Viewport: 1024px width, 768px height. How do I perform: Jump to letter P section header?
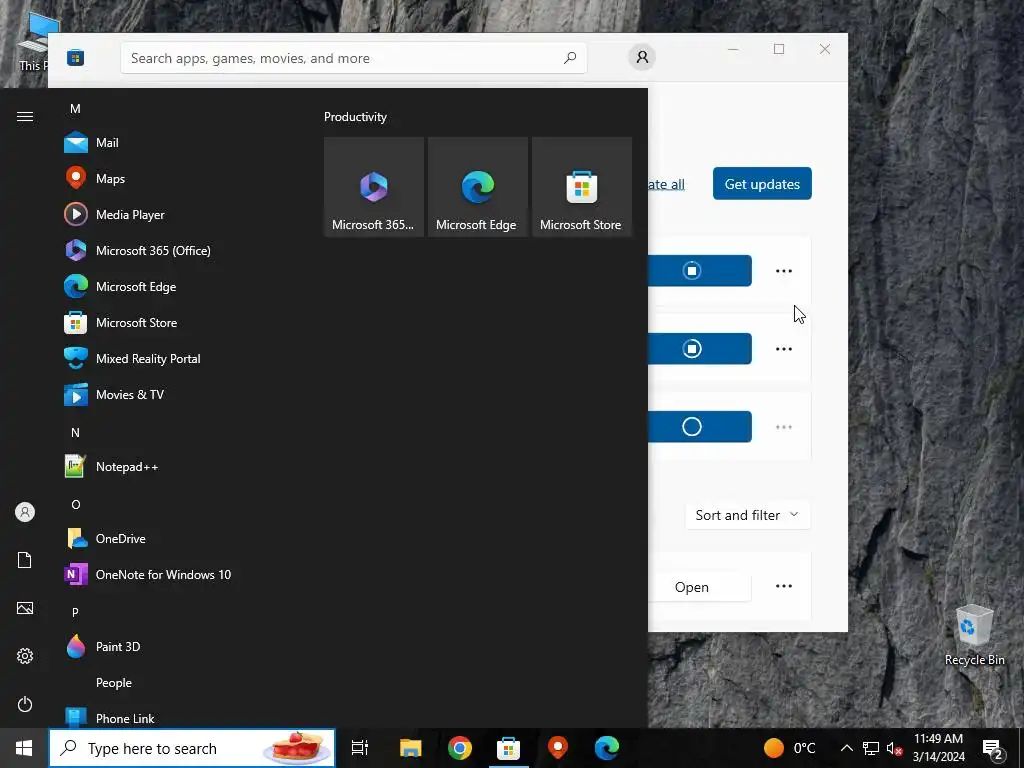[x=75, y=612]
